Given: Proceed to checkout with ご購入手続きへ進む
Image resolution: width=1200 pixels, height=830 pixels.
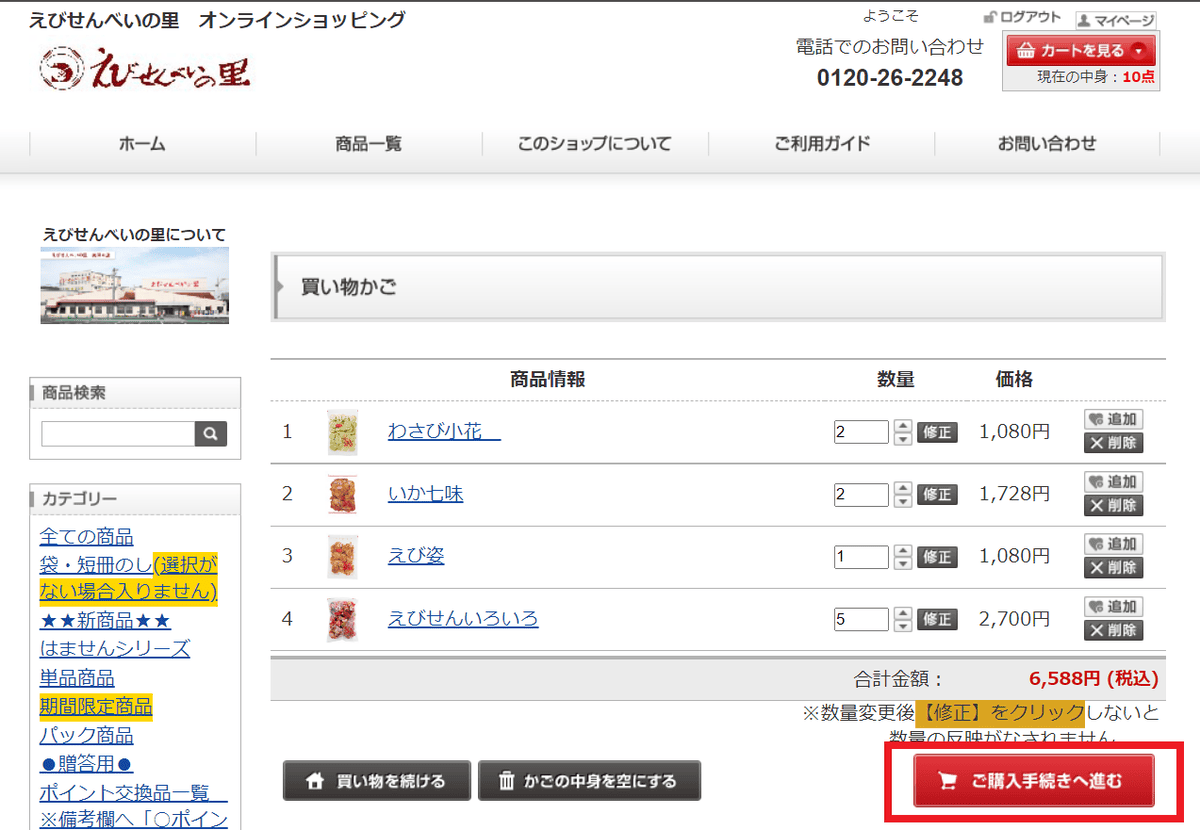Looking at the screenshot, I should (x=1033, y=781).
